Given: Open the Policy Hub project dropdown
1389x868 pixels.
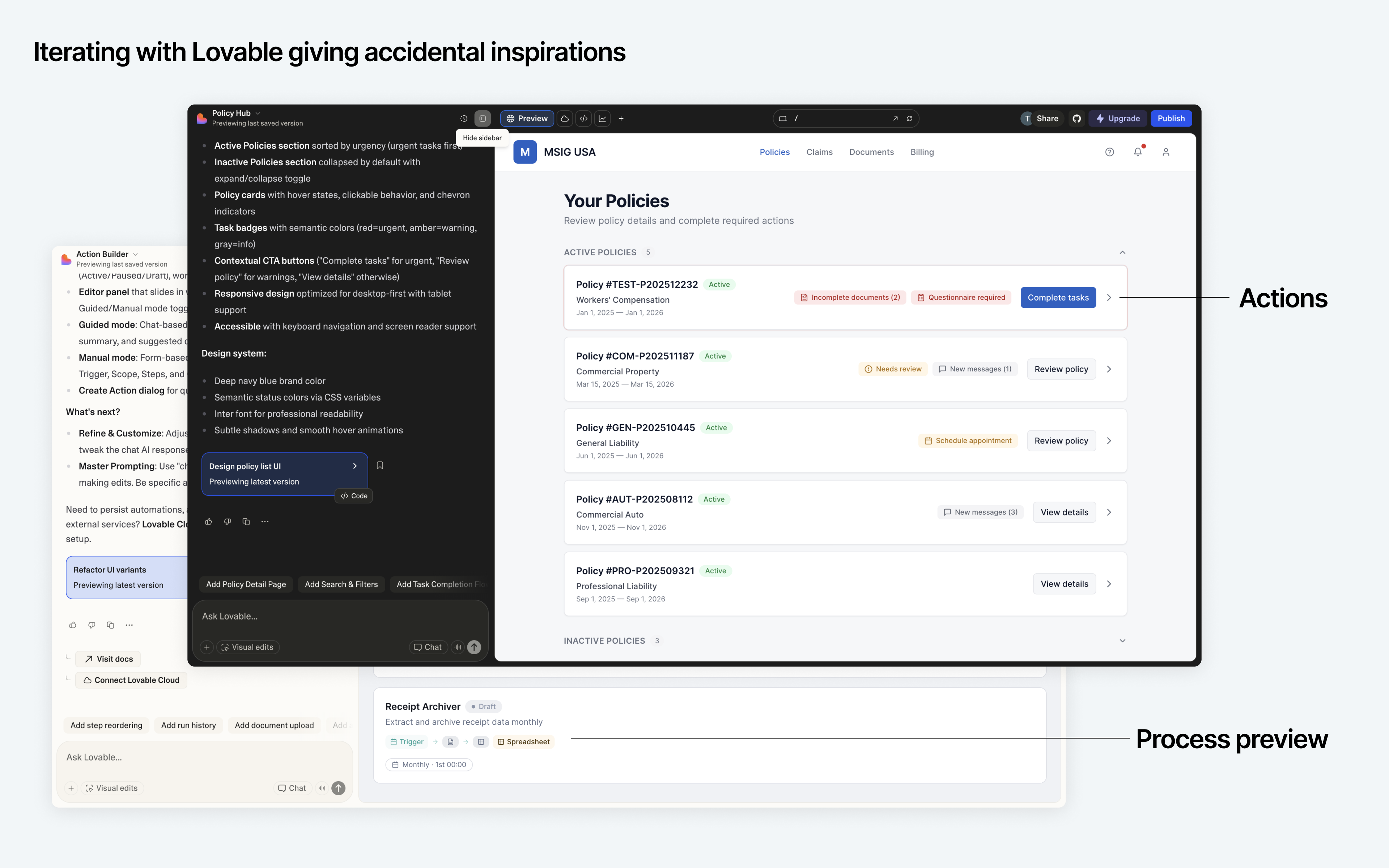Looking at the screenshot, I should [x=258, y=113].
